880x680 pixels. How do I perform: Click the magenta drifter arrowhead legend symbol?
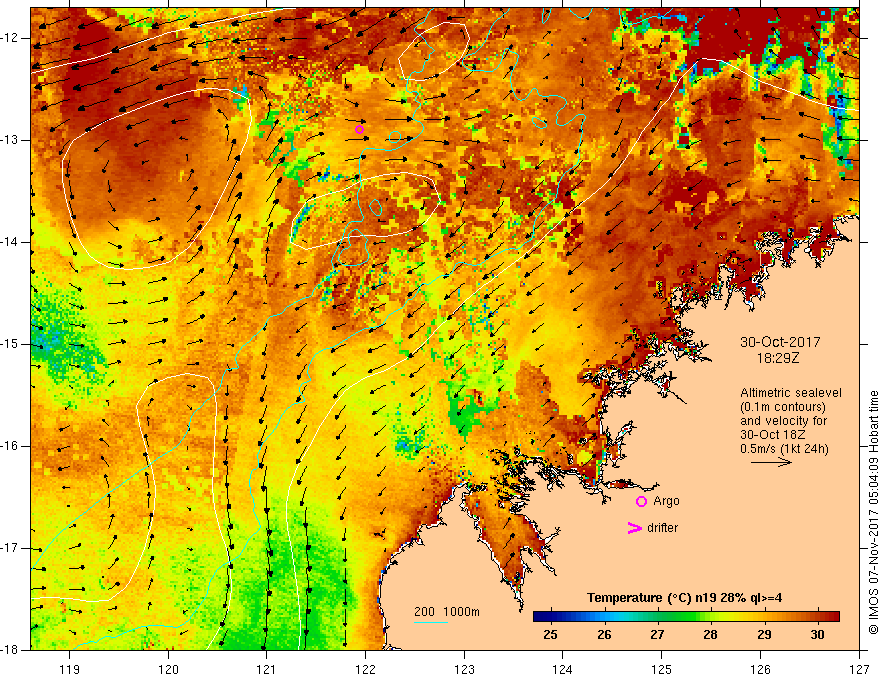tap(634, 528)
